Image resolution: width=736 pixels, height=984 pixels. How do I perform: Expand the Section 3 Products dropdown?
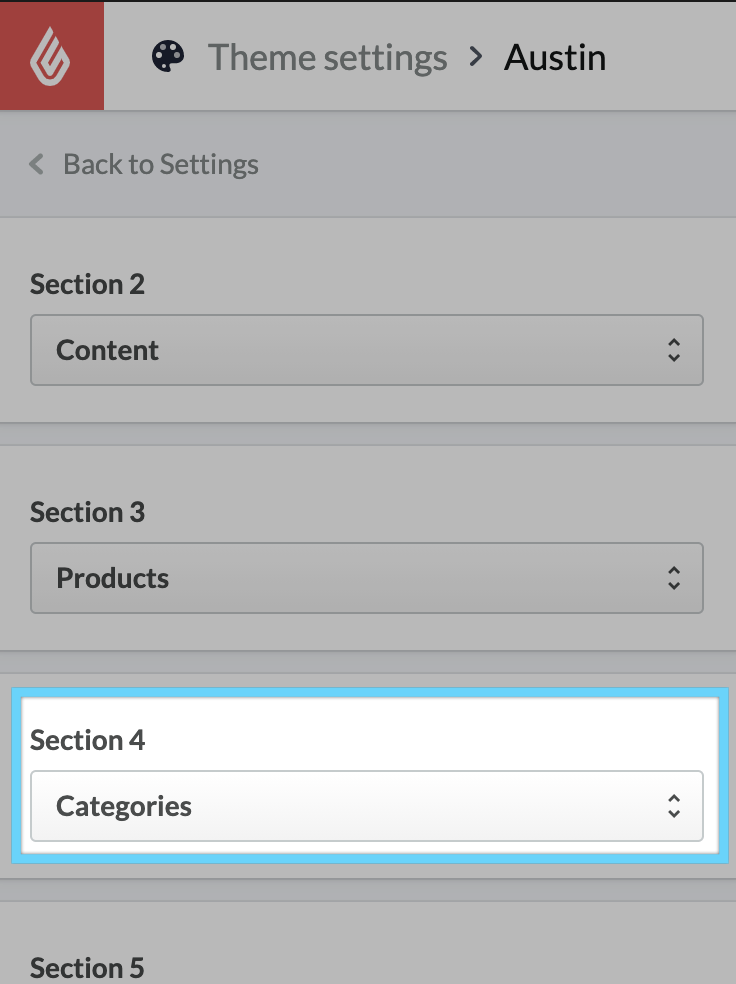(367, 578)
